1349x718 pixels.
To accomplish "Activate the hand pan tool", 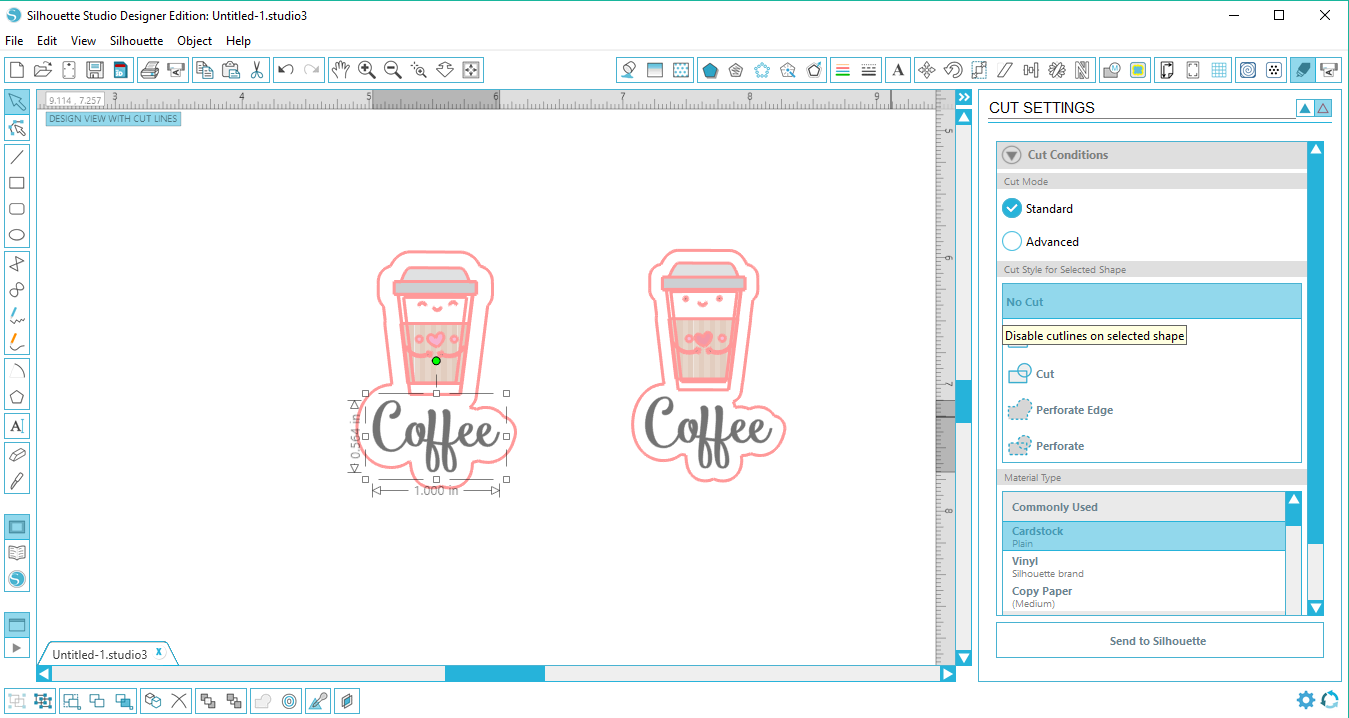I will click(x=340, y=70).
